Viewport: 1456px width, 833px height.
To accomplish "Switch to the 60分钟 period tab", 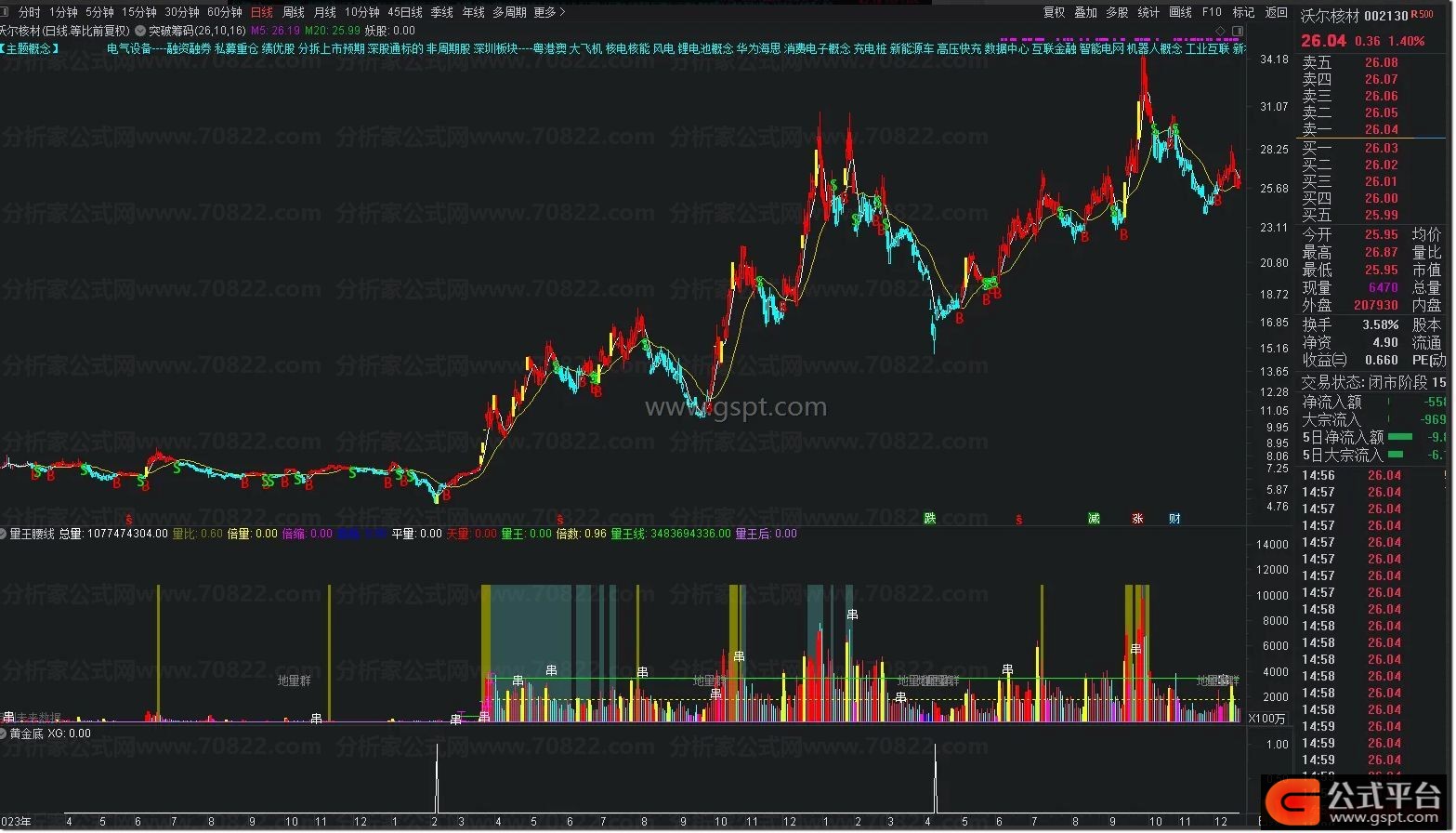I will 224,12.
